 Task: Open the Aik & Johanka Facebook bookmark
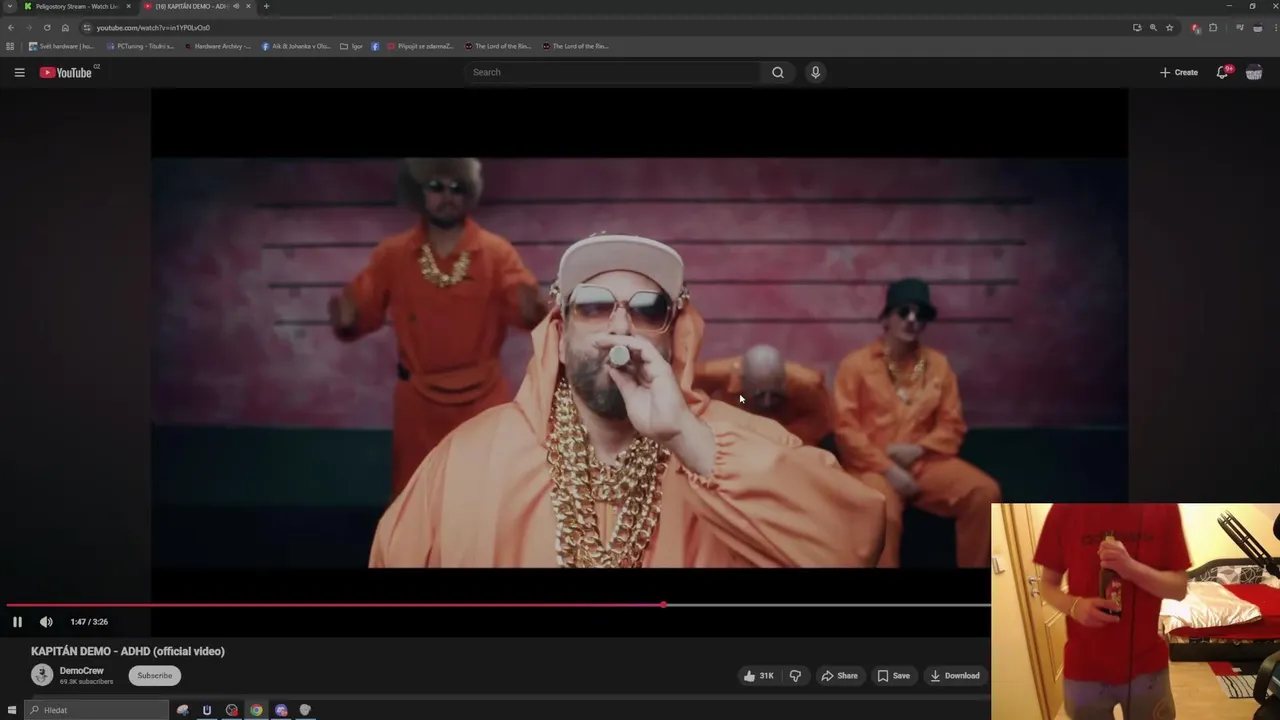click(296, 46)
